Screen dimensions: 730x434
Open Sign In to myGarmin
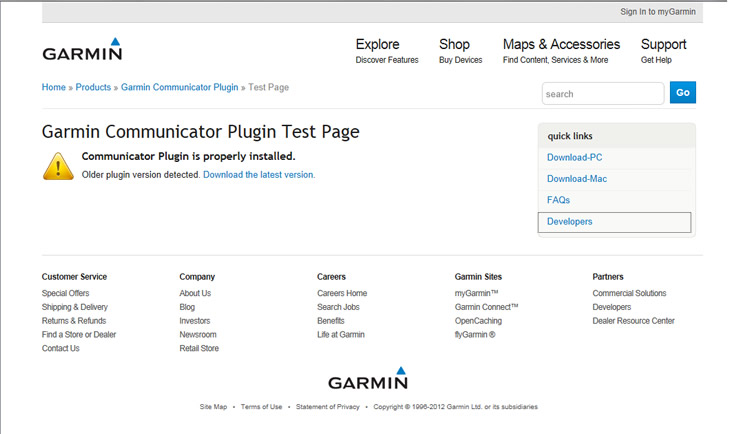[x=657, y=12]
